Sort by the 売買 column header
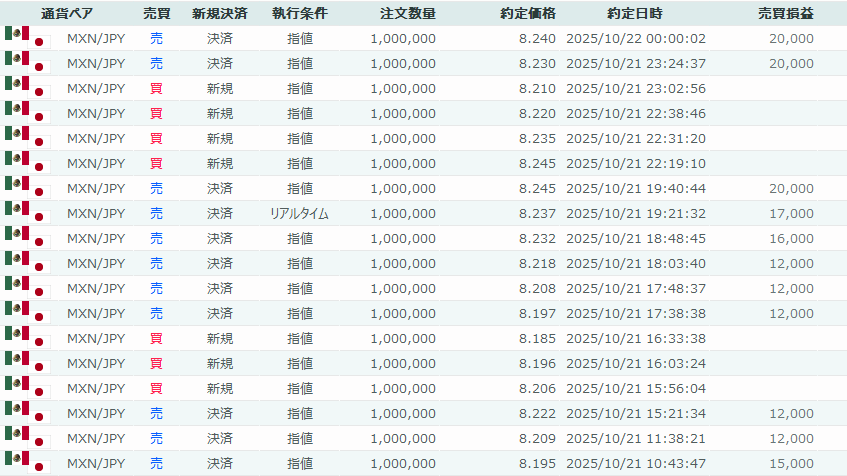The width and height of the screenshot is (847, 476). click(x=157, y=14)
